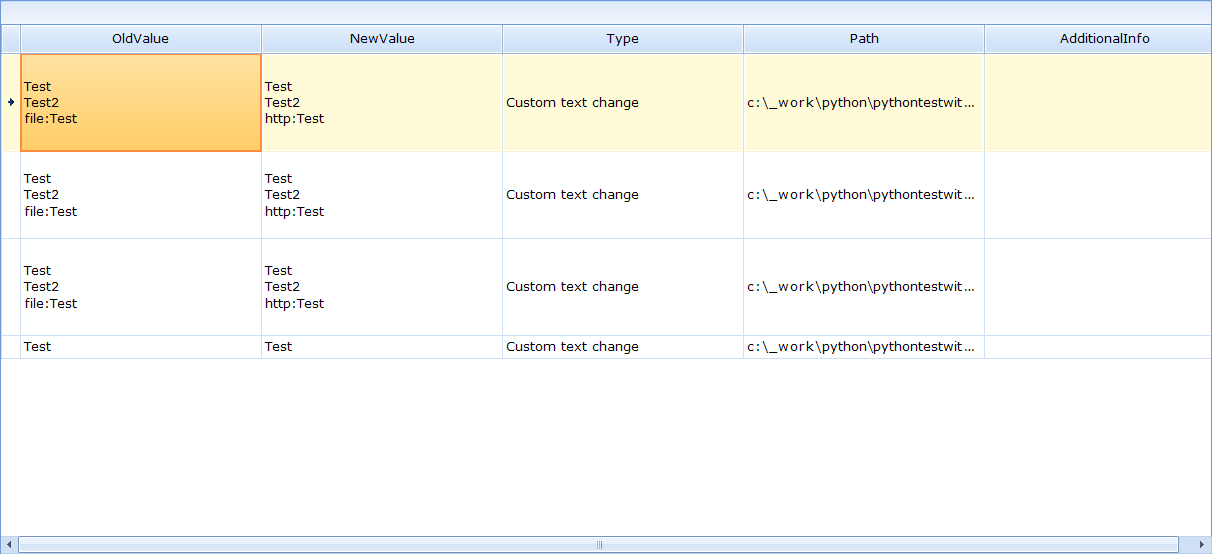This screenshot has height=554, width=1212.
Task: Click the row header of the second row
Action: pos(10,195)
